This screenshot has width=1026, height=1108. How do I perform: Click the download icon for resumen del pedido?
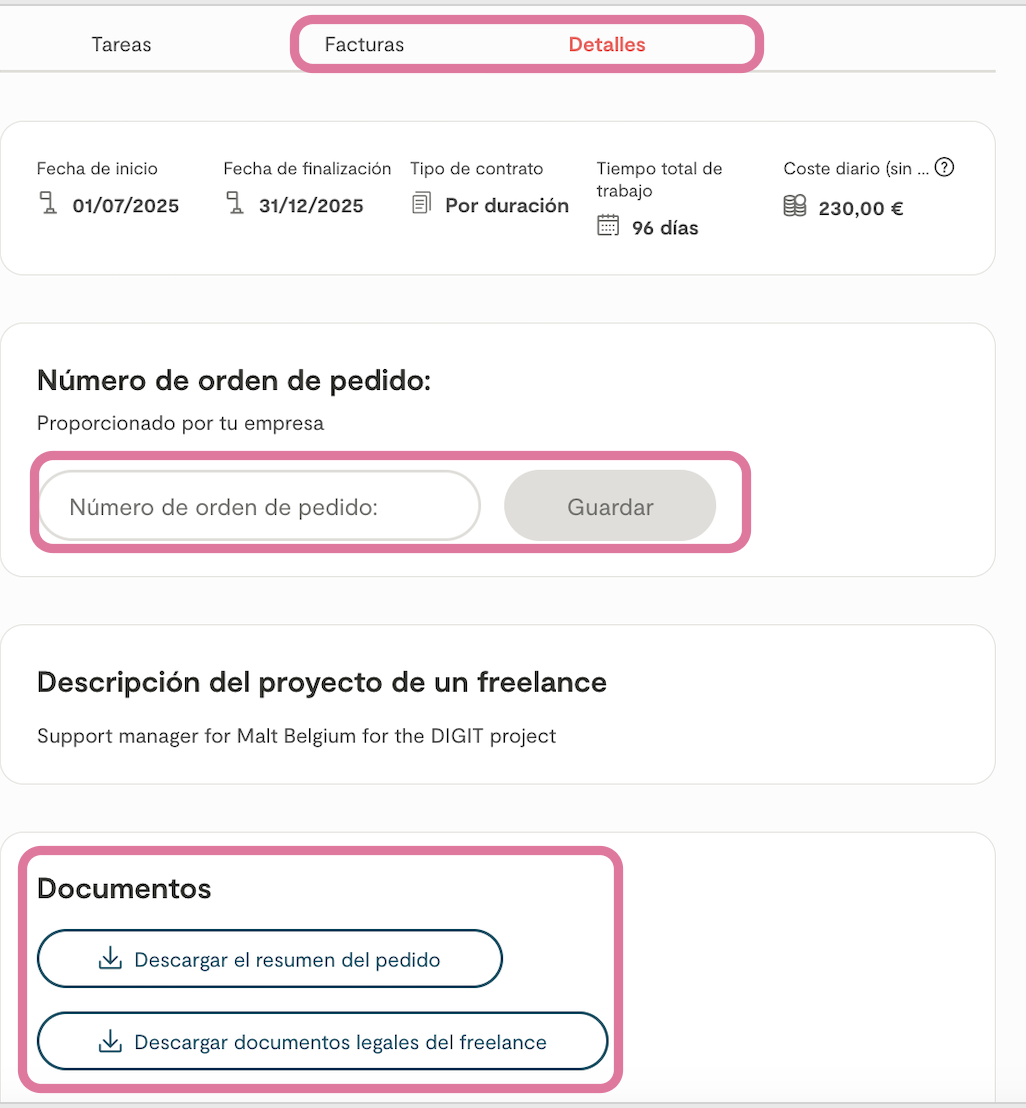pos(109,960)
